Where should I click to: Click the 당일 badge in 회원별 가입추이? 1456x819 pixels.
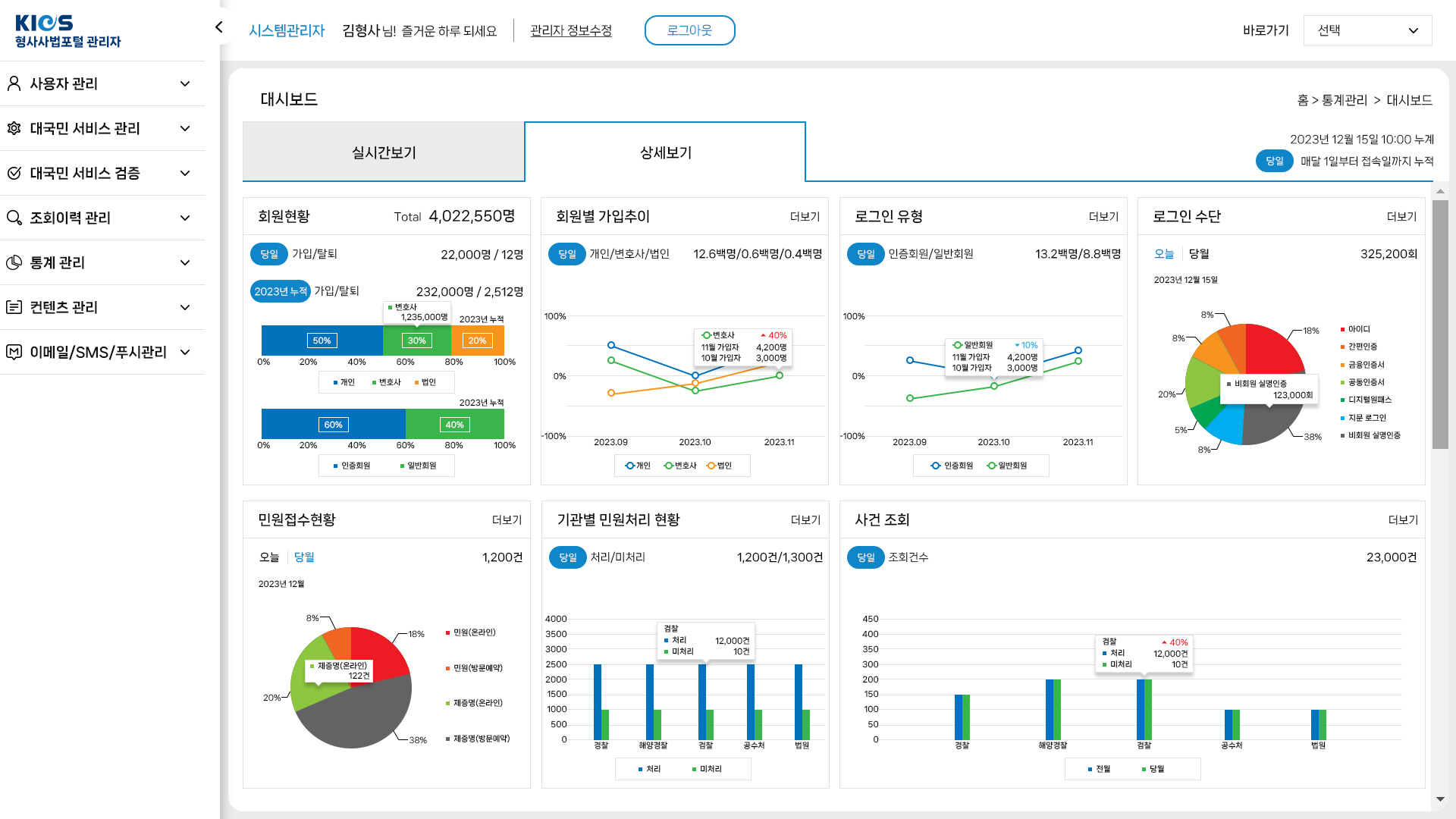coord(567,254)
